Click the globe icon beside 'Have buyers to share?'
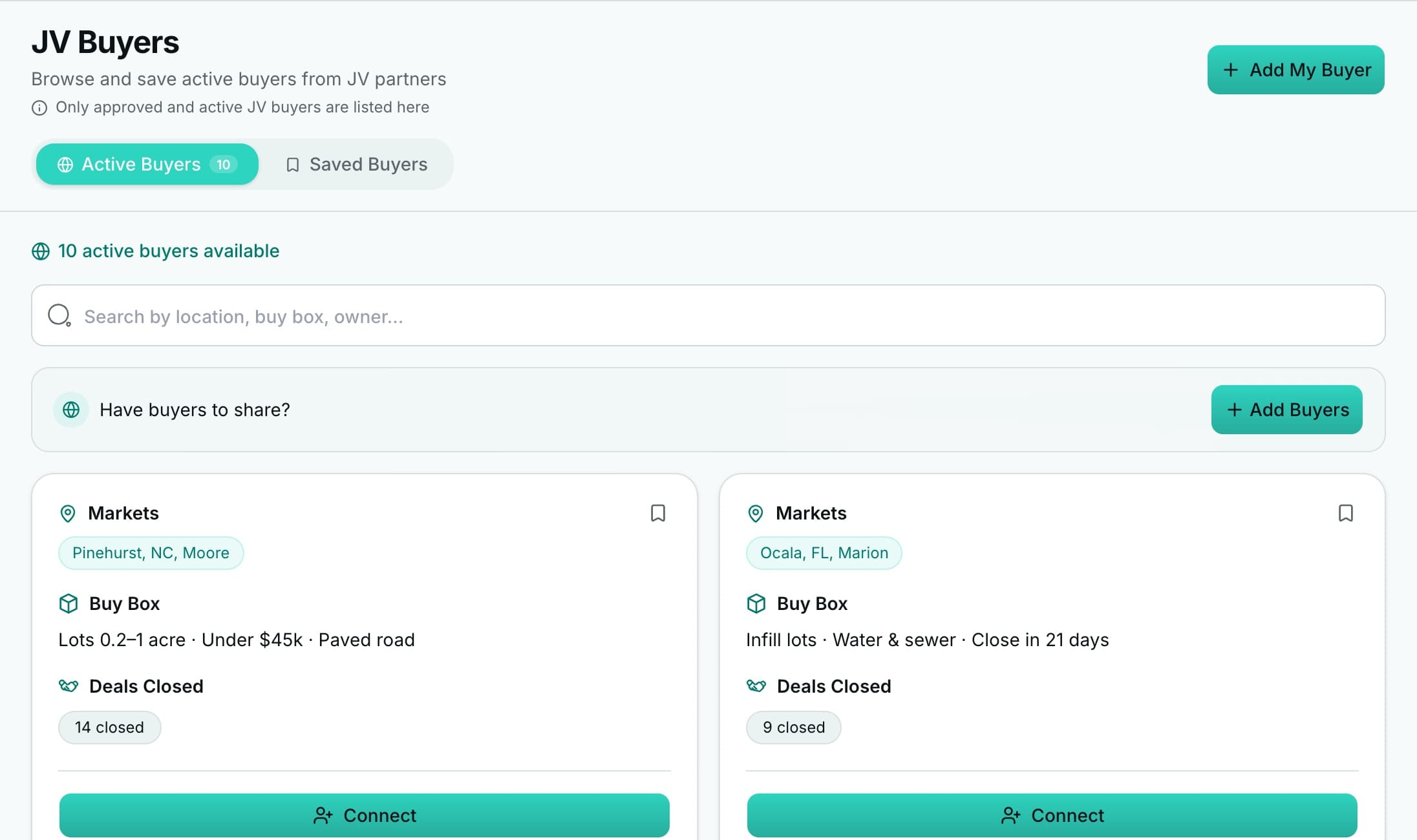Screen dimensions: 1417x840 pos(71,410)
